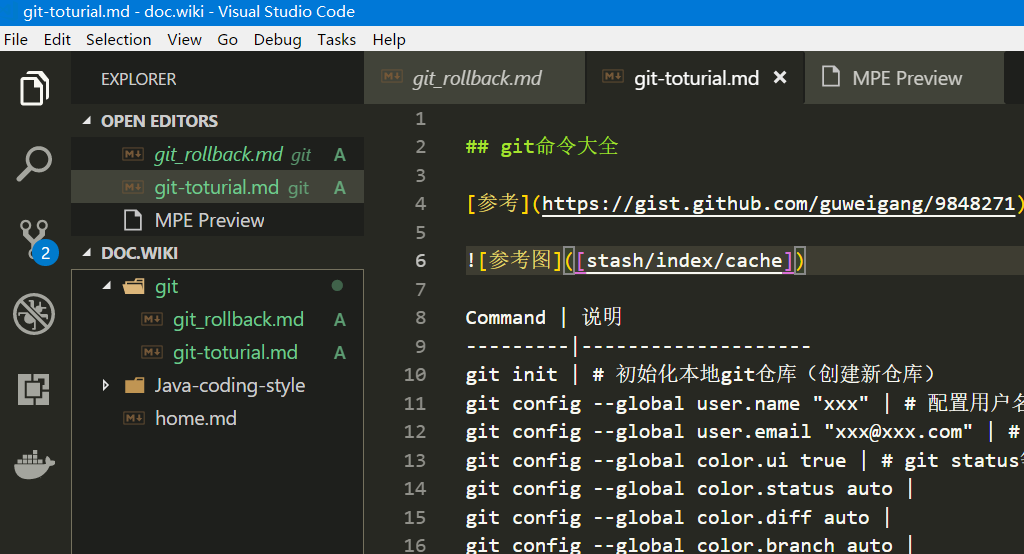Click the '## git命令大全' heading line

[542, 146]
